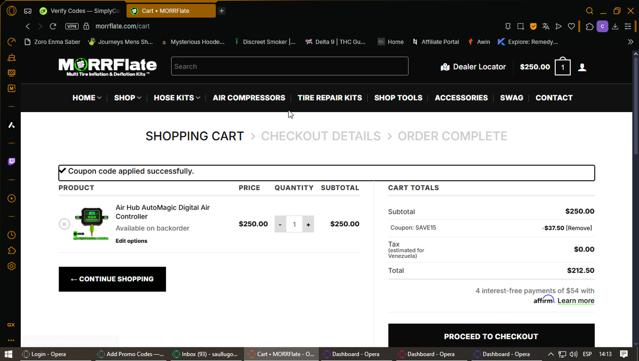Open the sidebar settings gear icon

tap(11, 266)
